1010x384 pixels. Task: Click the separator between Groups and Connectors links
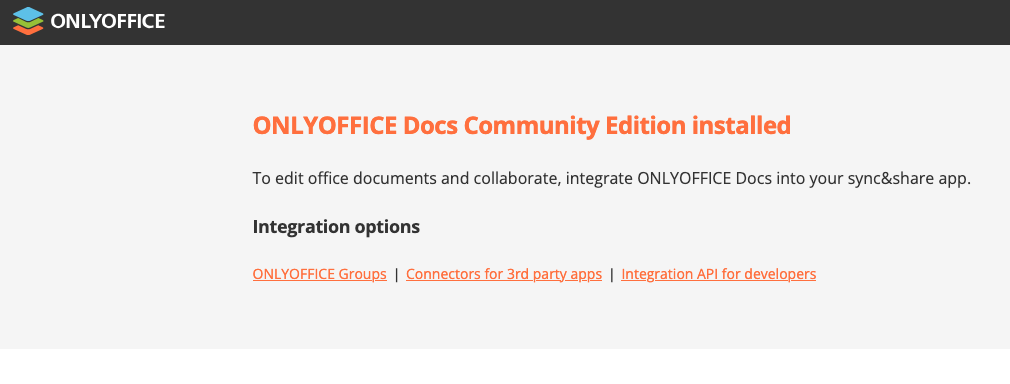pos(397,274)
